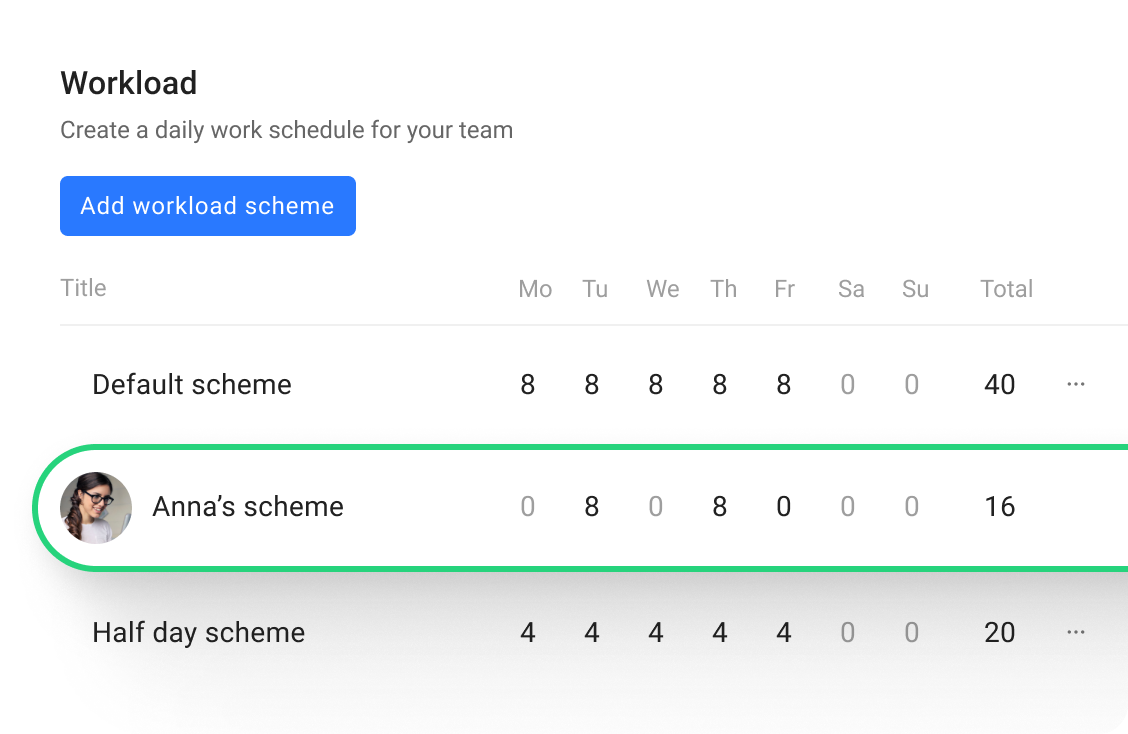Click Anna's profile avatar
This screenshot has width=1128, height=734.
[96, 508]
